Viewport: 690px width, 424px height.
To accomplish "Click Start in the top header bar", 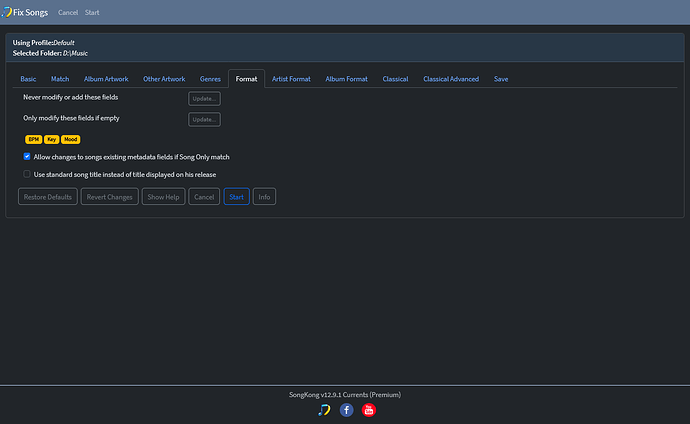I will [x=92, y=13].
